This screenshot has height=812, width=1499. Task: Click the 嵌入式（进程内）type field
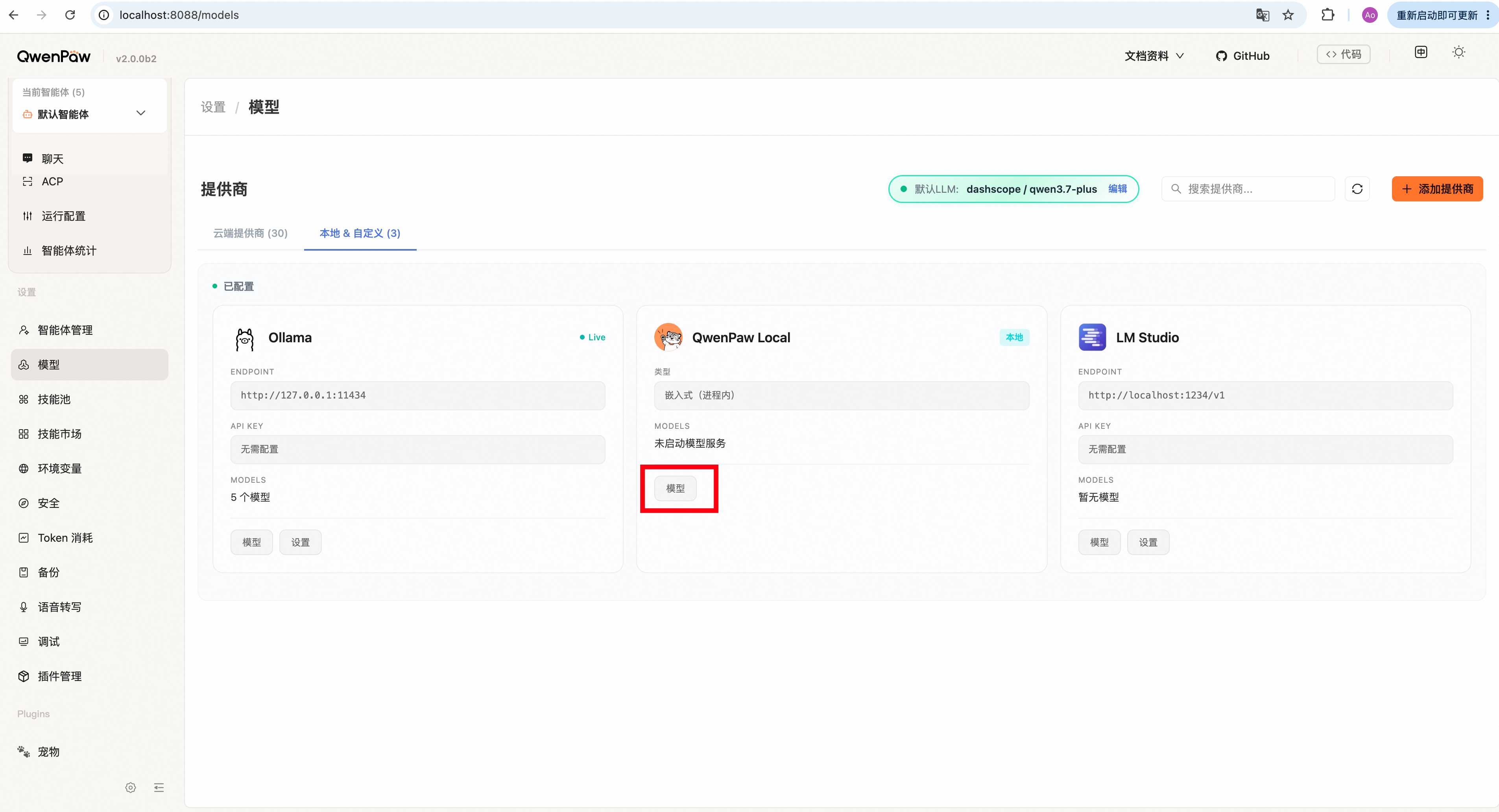pos(842,395)
